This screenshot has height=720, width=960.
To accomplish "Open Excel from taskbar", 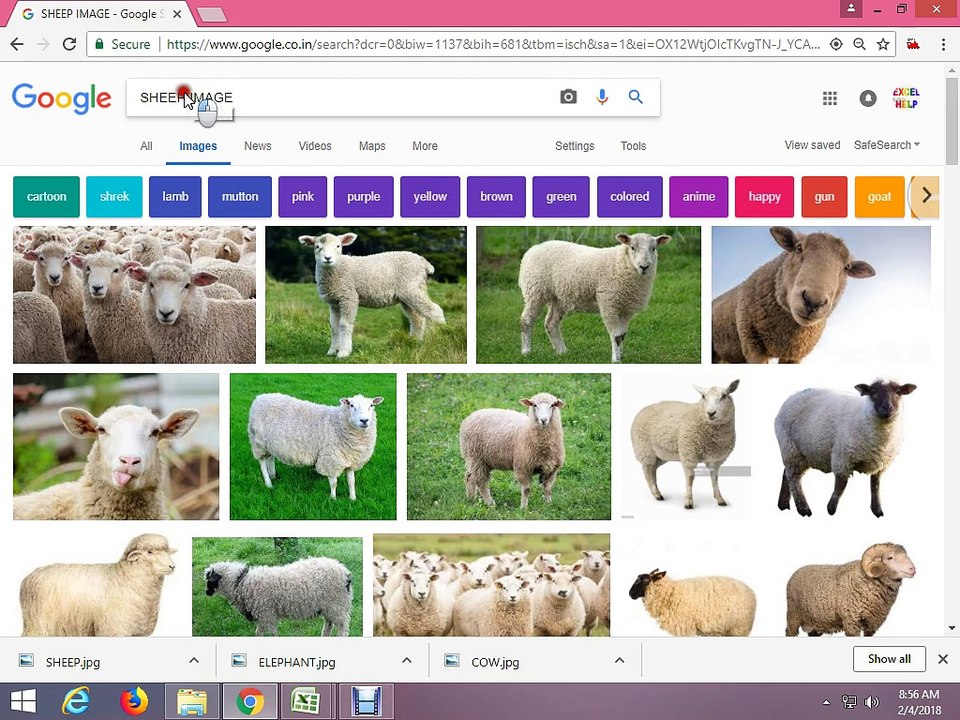I will (x=306, y=702).
